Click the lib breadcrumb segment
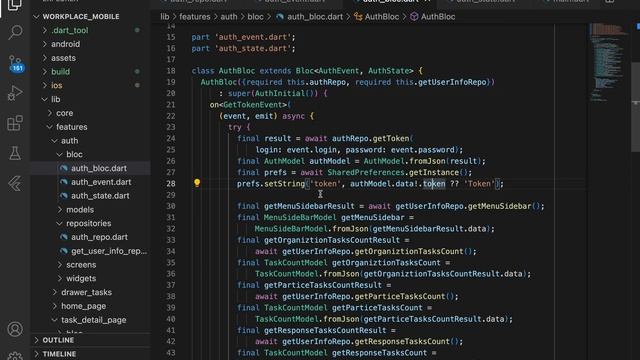 [x=164, y=17]
